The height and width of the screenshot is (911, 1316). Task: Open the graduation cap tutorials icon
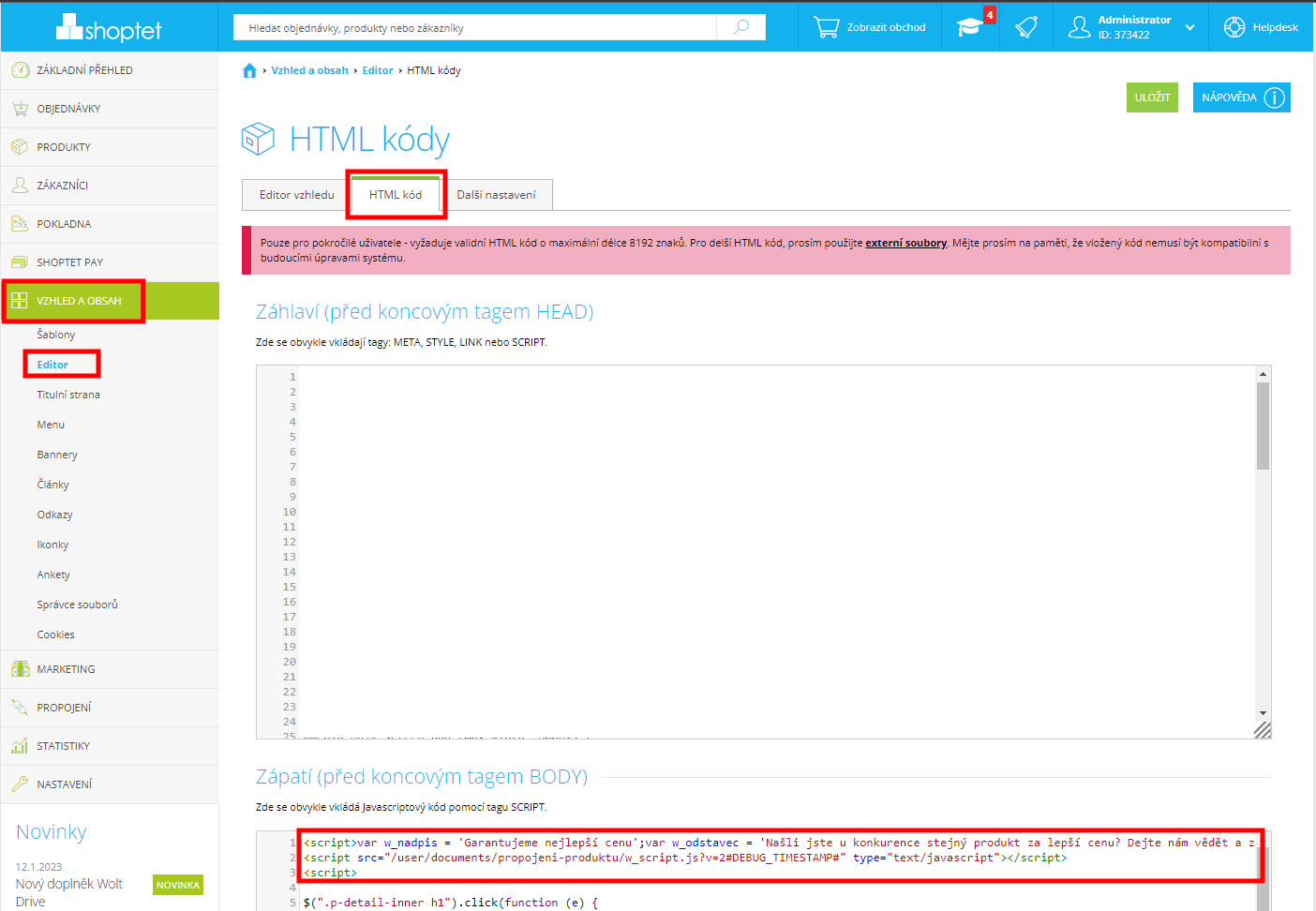pos(969,27)
